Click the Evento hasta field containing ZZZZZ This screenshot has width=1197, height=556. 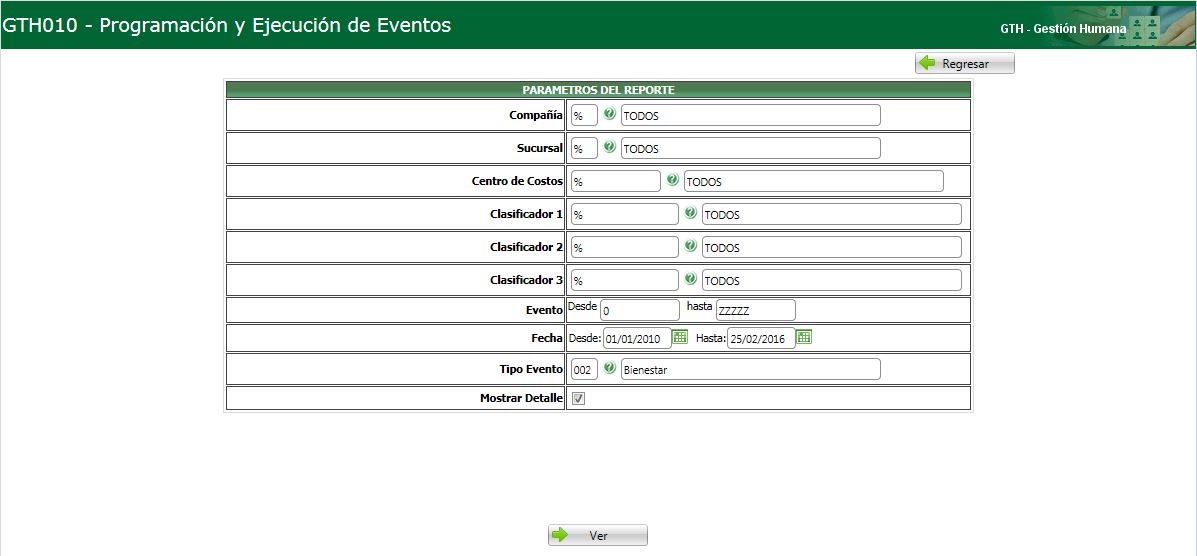tap(756, 310)
